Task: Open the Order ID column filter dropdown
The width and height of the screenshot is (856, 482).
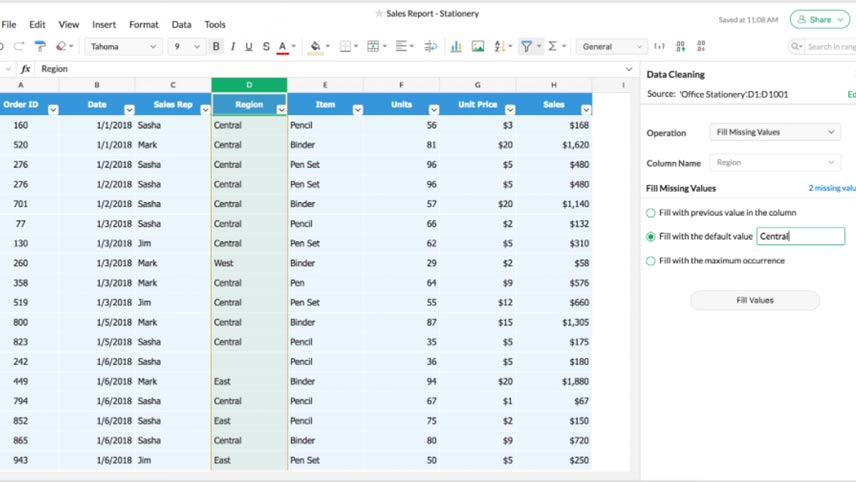Action: 53,110
